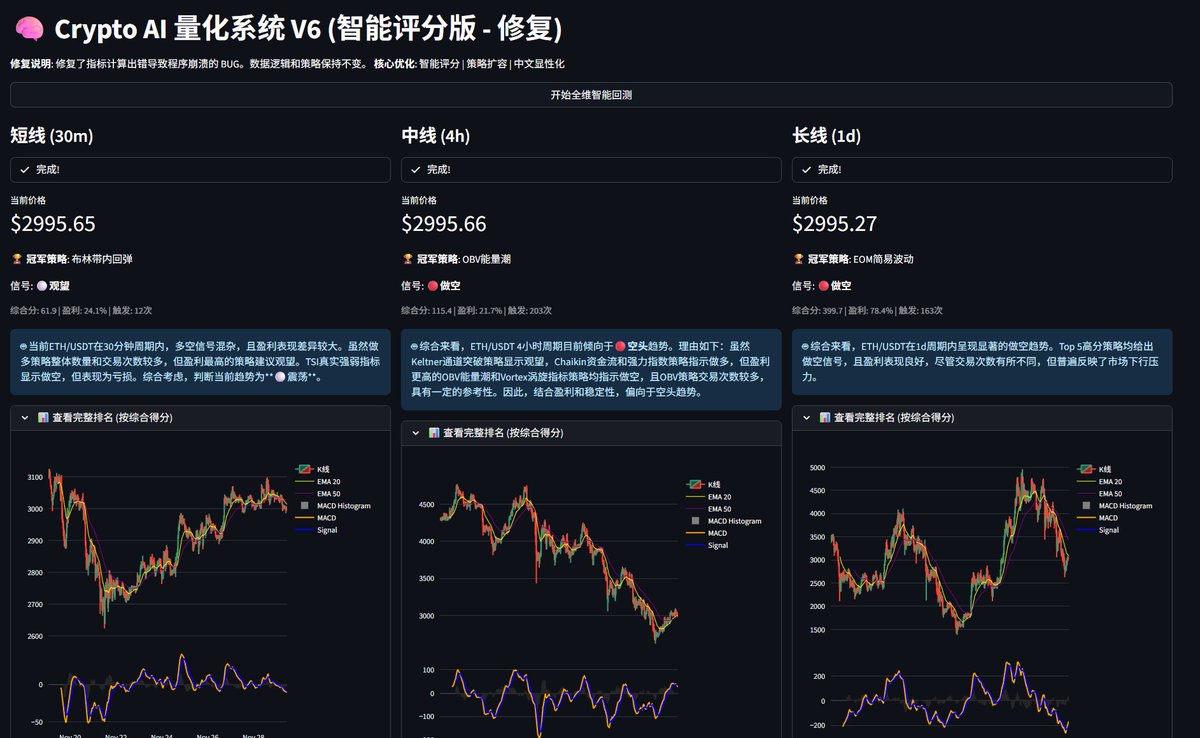This screenshot has height=738, width=1200.
Task: Click the trophy icon beside OBV能量潮
Action: coord(407,259)
